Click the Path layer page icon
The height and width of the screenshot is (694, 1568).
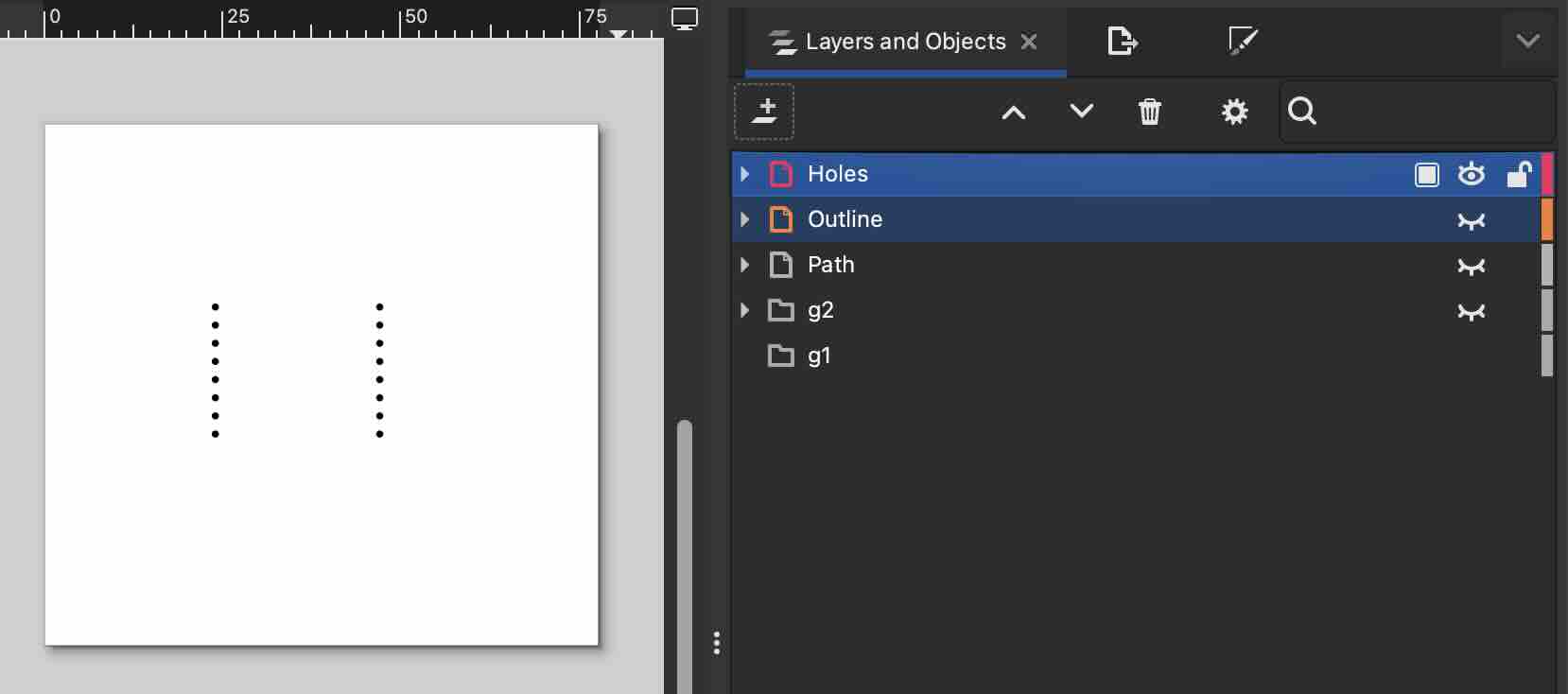pos(781,265)
